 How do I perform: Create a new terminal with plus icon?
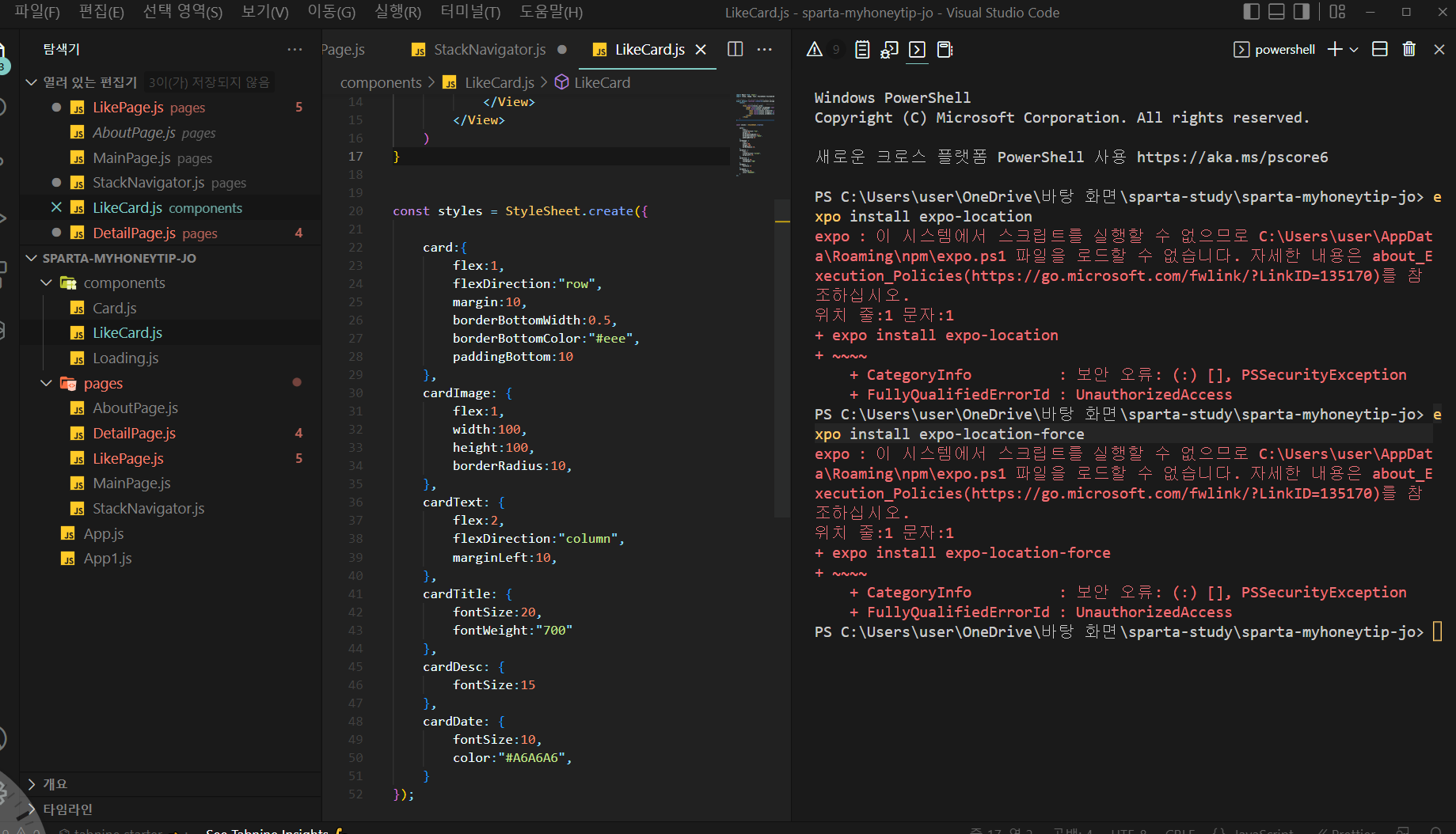pyautogui.click(x=1335, y=49)
